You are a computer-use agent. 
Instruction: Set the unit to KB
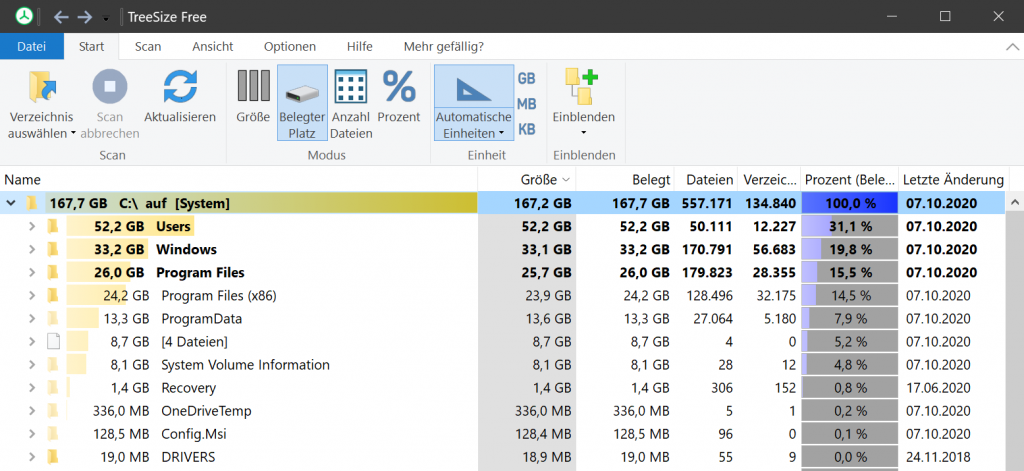(526, 129)
